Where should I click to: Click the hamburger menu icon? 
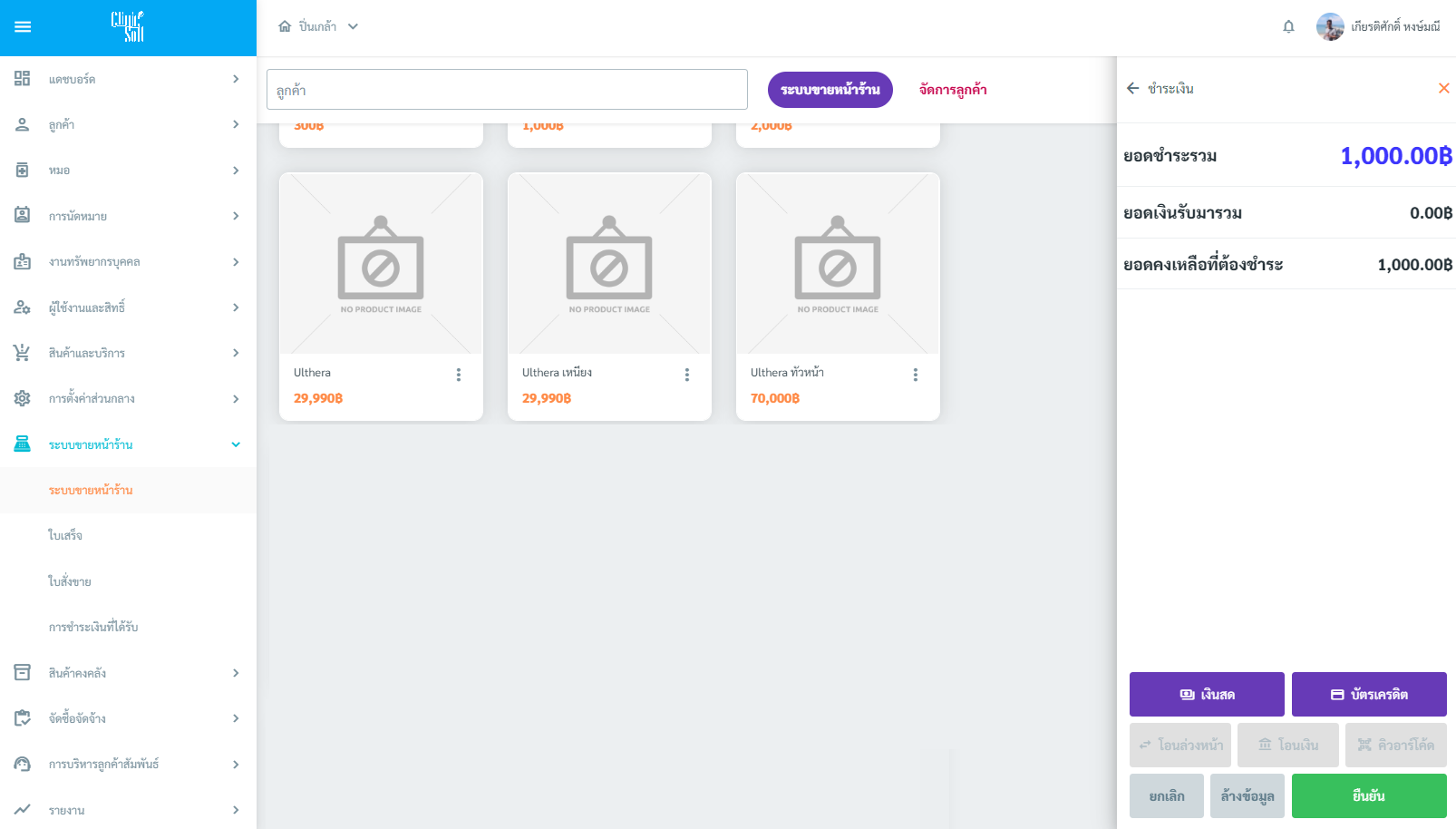coord(23,27)
